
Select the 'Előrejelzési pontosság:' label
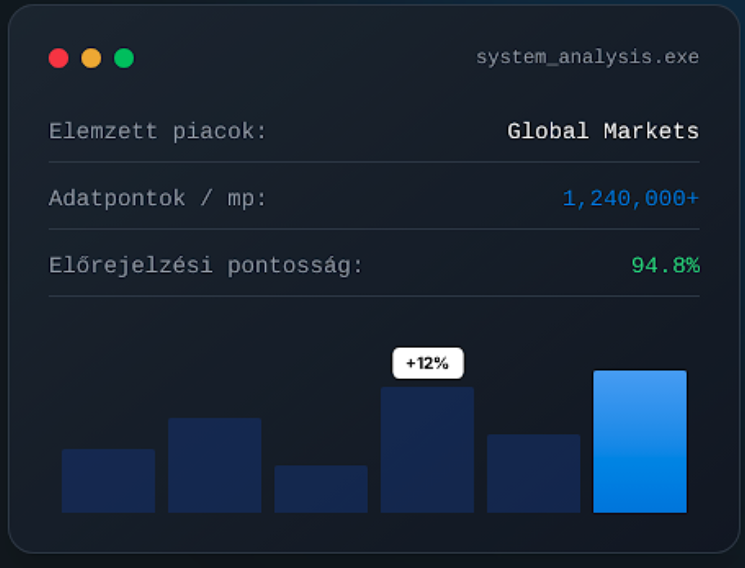206,265
